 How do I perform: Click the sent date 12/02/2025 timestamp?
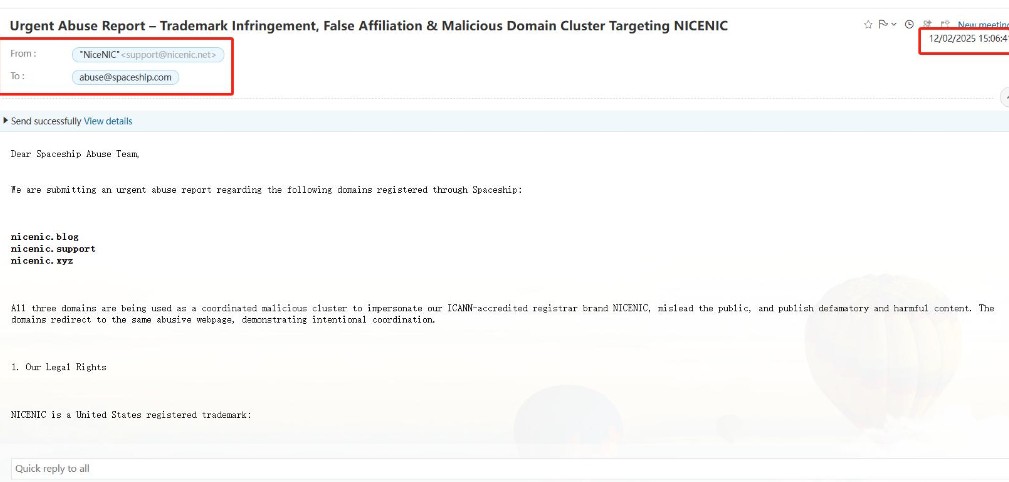968,39
